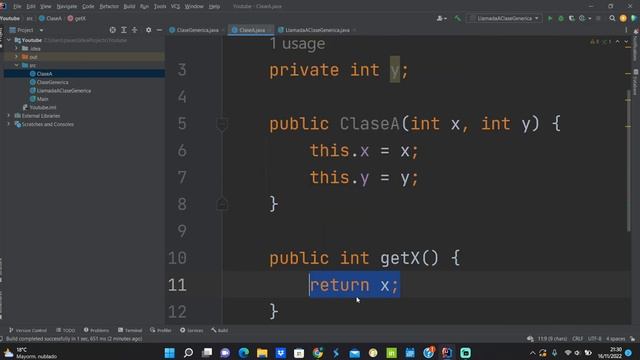Open the Build tool window

point(220,330)
